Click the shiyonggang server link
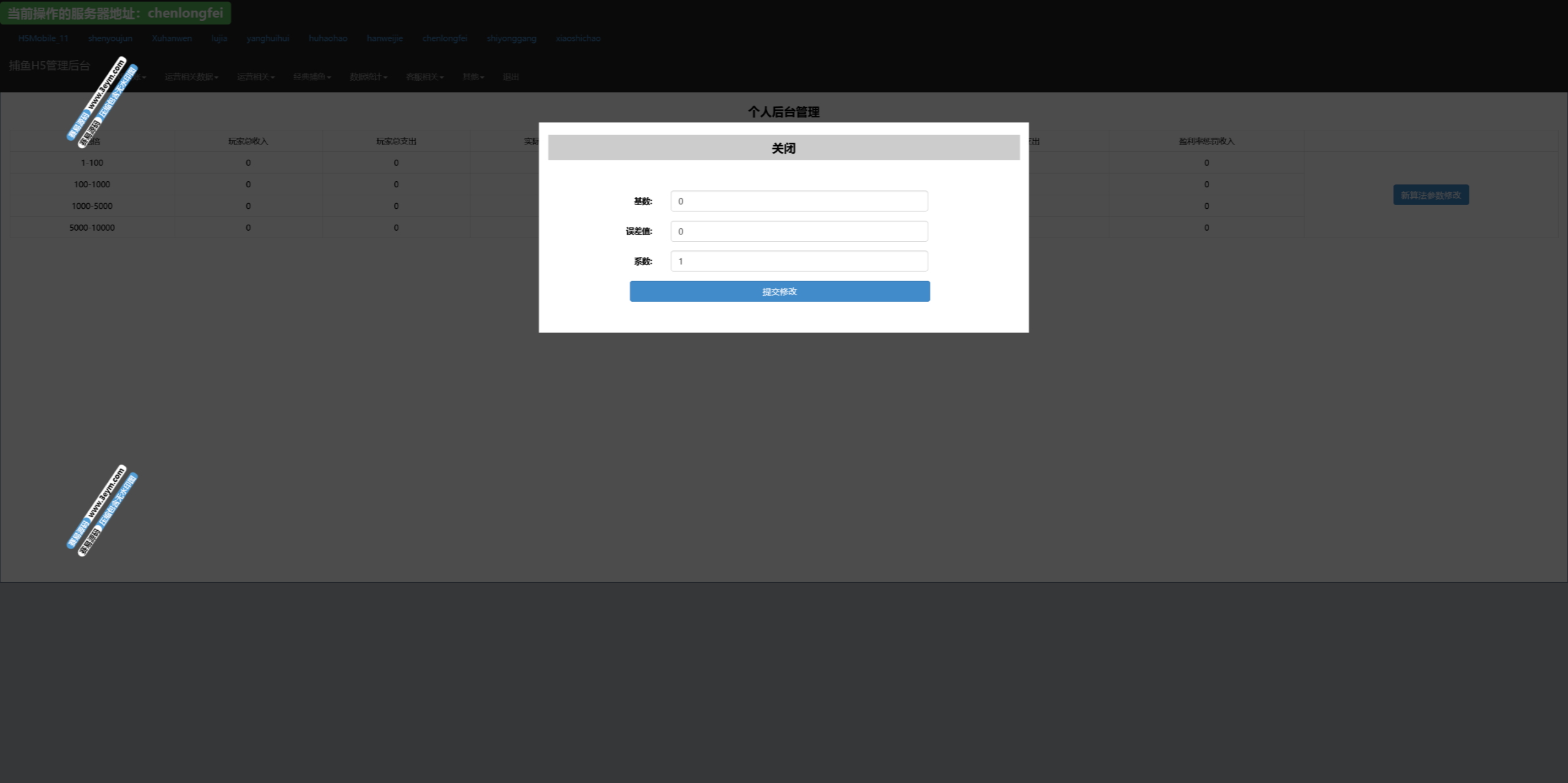 point(511,38)
